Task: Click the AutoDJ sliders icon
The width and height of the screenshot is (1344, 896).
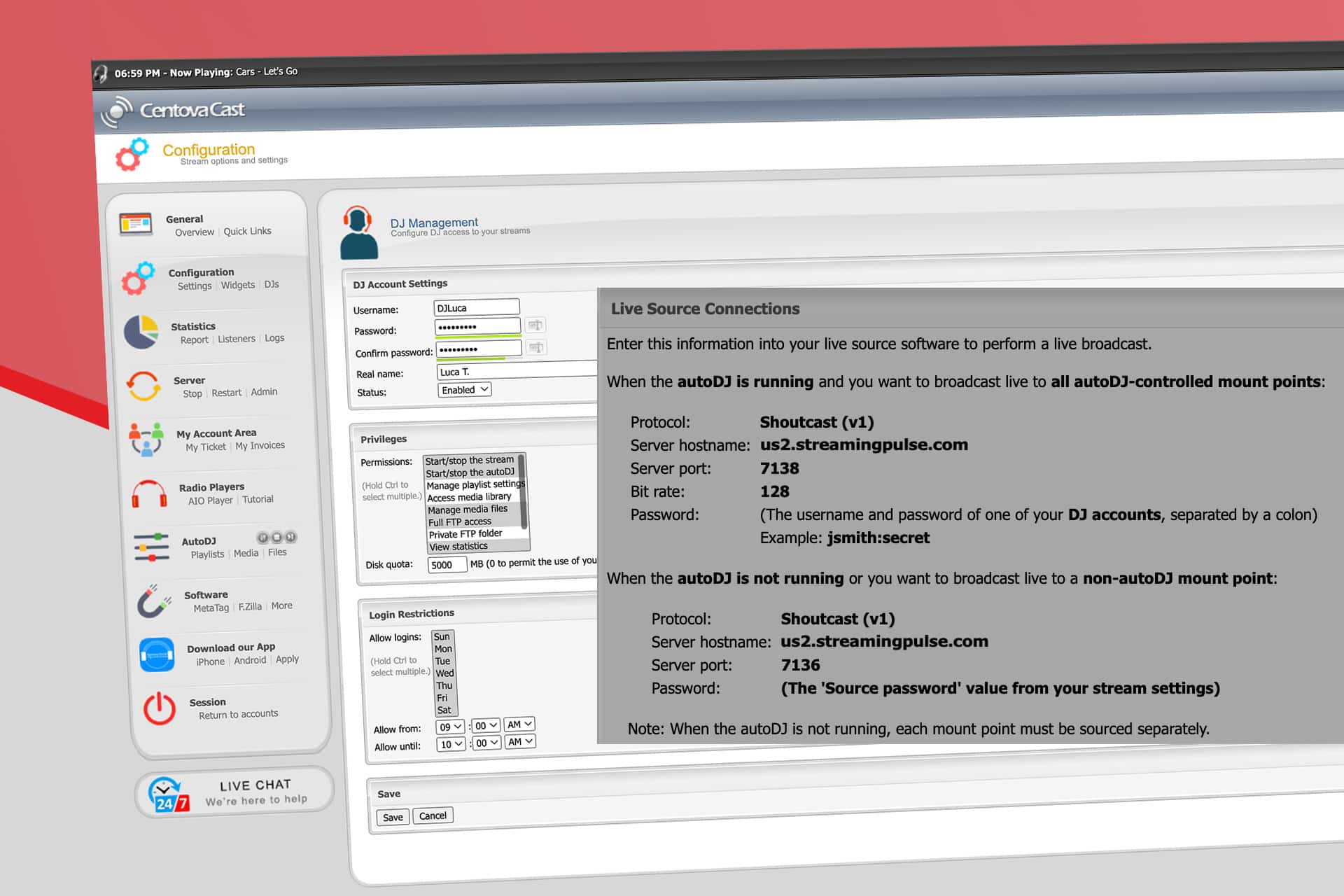Action: [x=152, y=547]
